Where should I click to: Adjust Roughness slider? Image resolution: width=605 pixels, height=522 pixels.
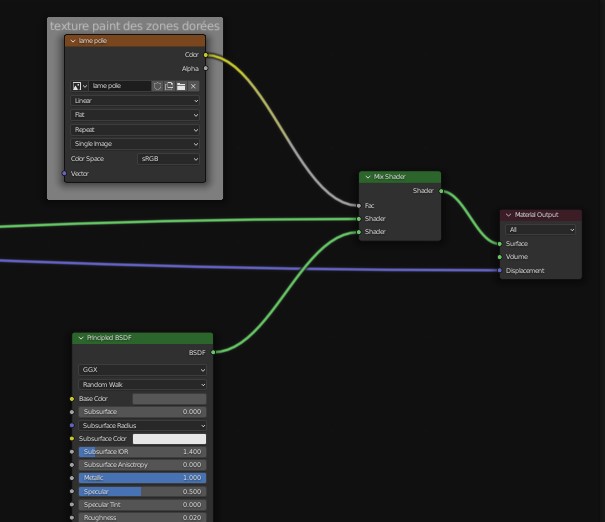(x=142, y=518)
